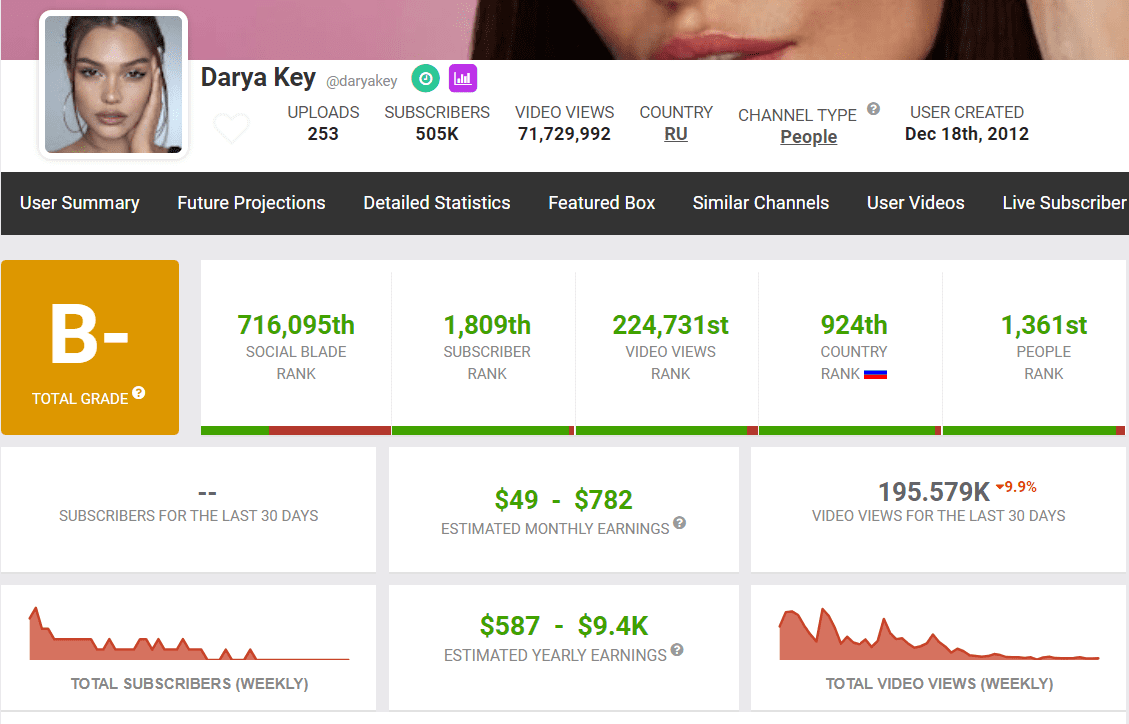This screenshot has height=724, width=1129.
Task: Click the 1,361st people rank value
Action: point(1044,325)
